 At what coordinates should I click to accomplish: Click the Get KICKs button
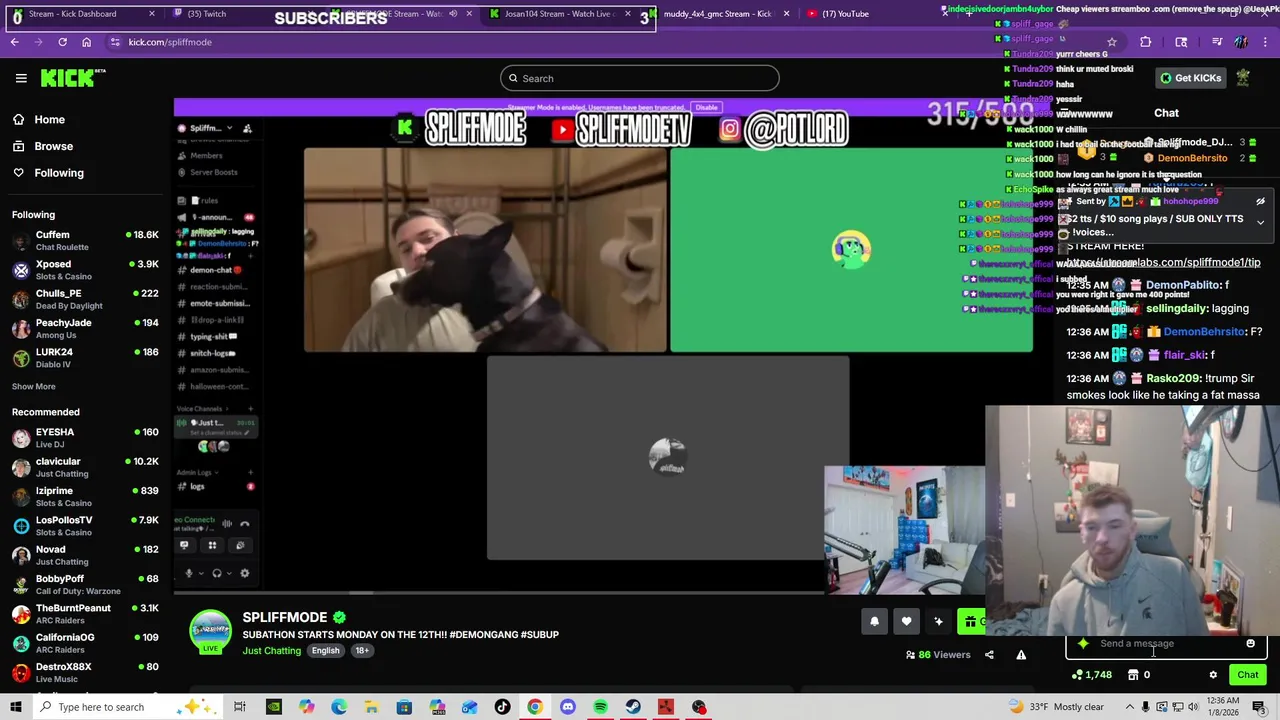click(1189, 78)
